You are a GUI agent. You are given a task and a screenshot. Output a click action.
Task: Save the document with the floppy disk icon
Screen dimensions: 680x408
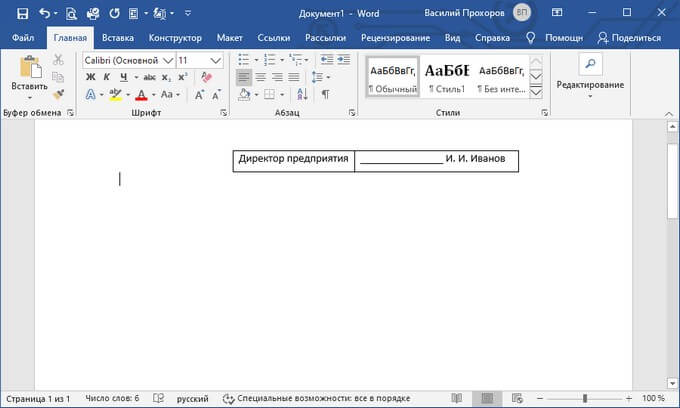coord(23,13)
